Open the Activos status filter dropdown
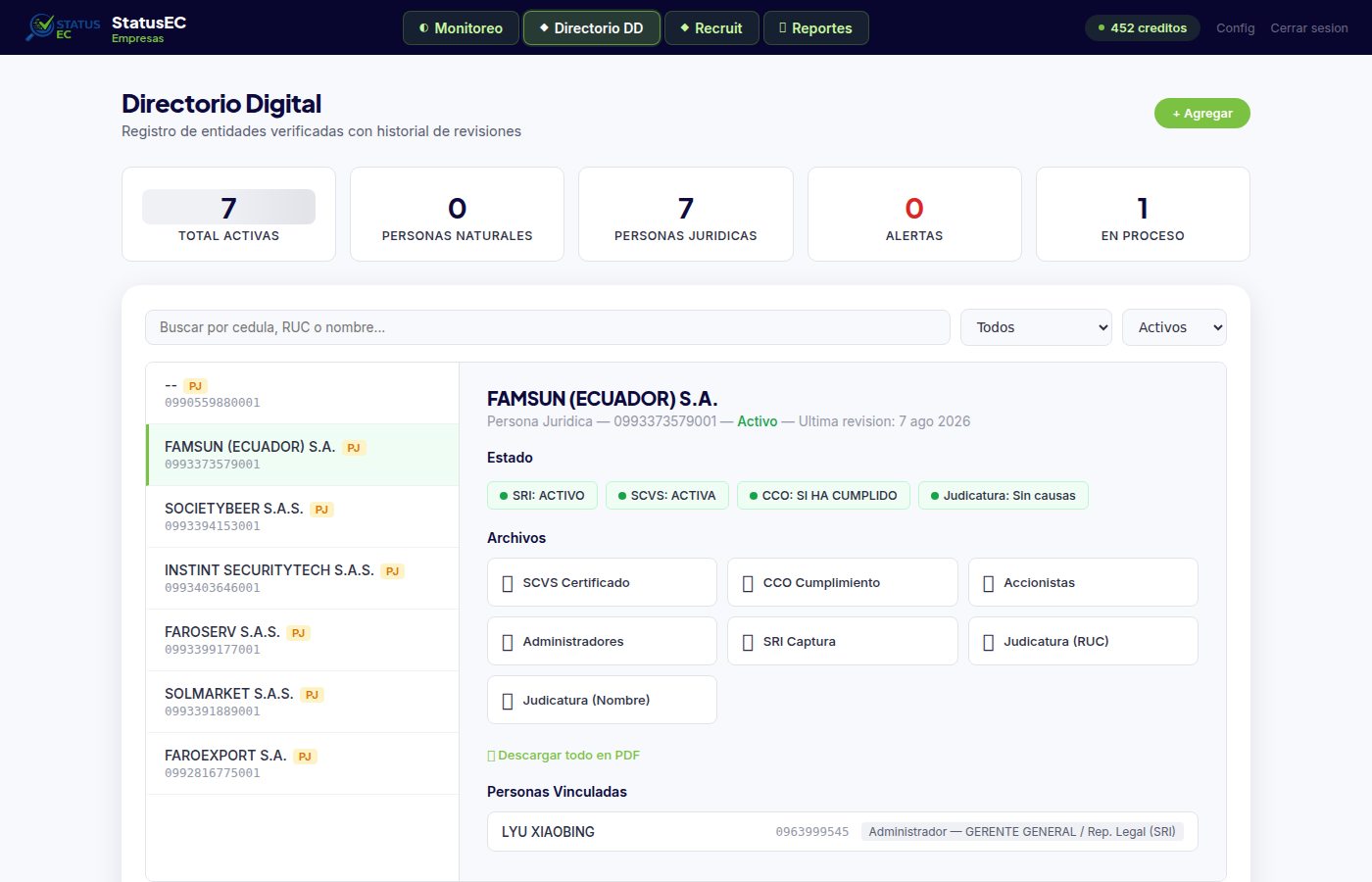 1174,327
